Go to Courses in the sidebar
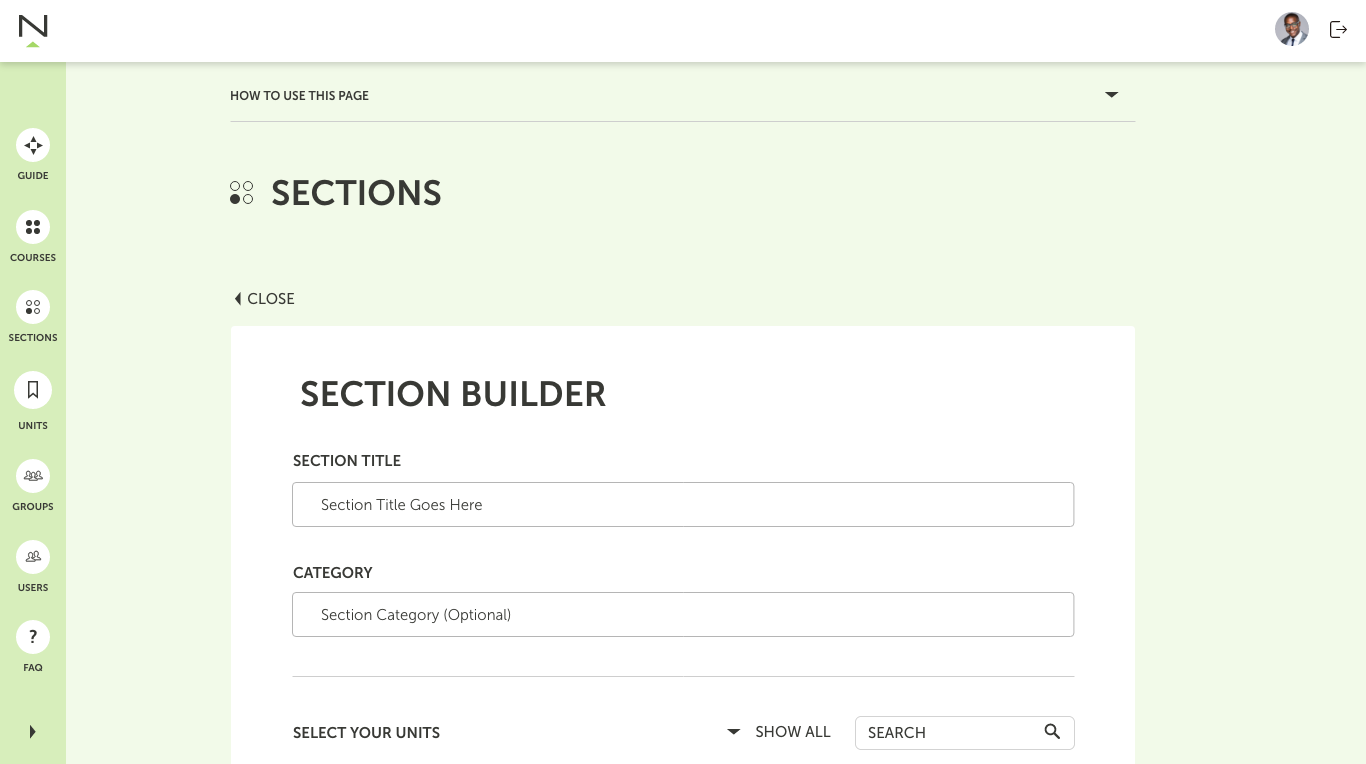Screen dimensions: 1366x764 (x=33, y=227)
